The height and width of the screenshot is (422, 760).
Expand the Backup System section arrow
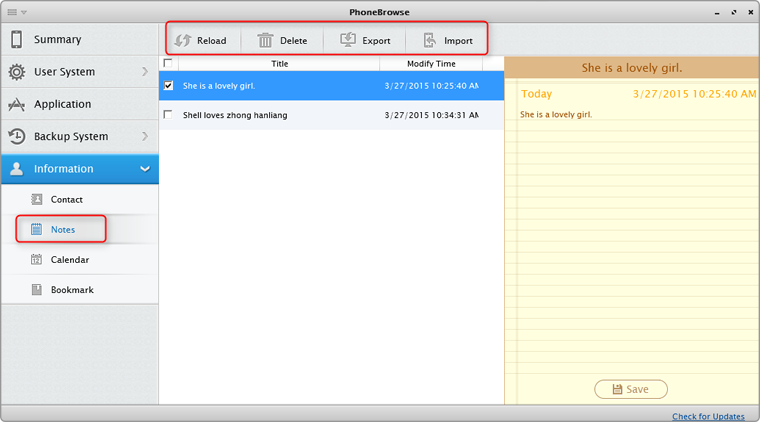[145, 136]
